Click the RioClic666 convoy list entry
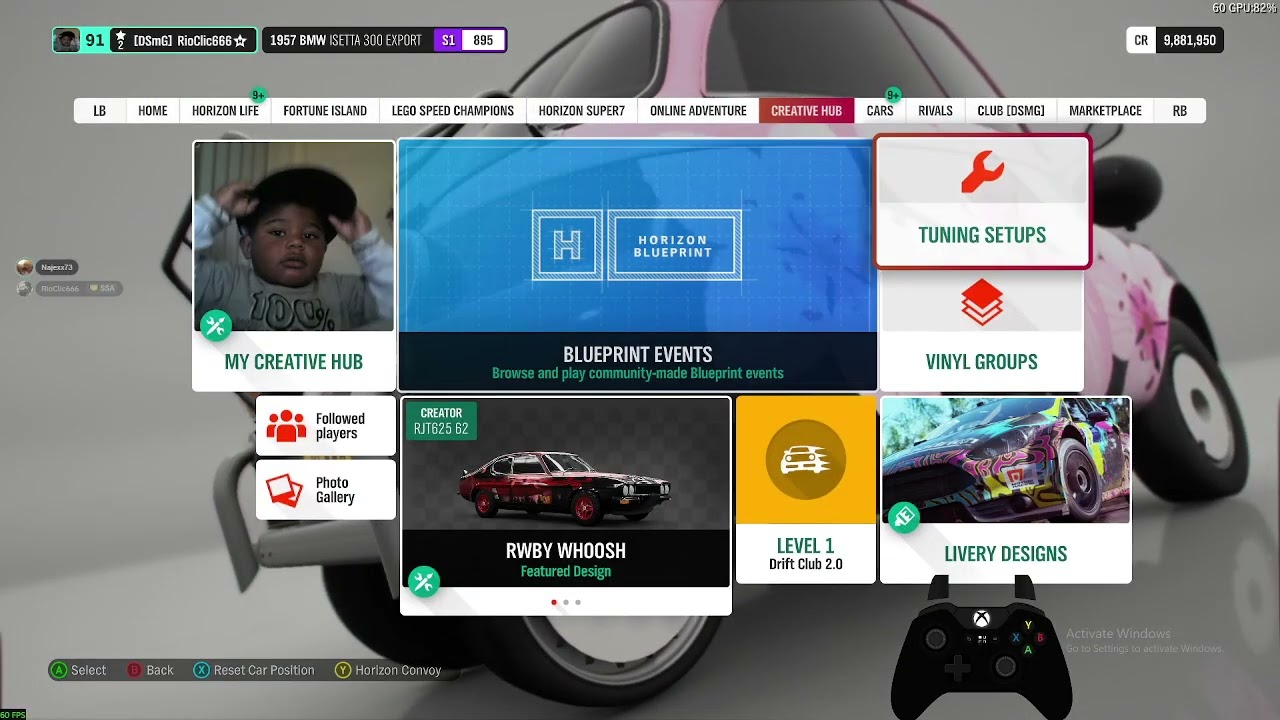Viewport: 1280px width, 720px height. click(69, 288)
